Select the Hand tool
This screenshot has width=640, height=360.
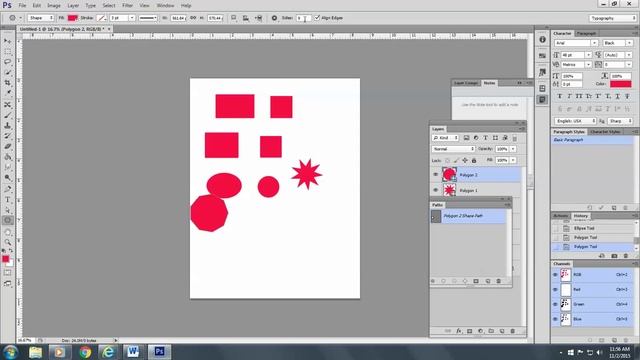7,232
